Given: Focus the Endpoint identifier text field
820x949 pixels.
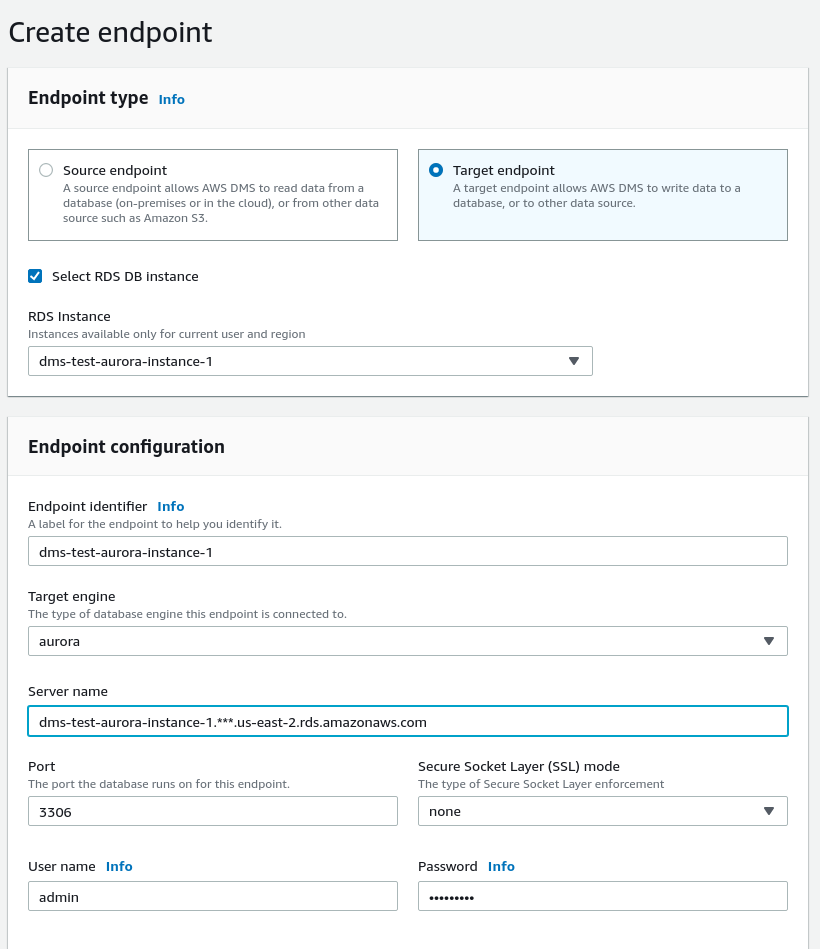Looking at the screenshot, I should coord(408,551).
